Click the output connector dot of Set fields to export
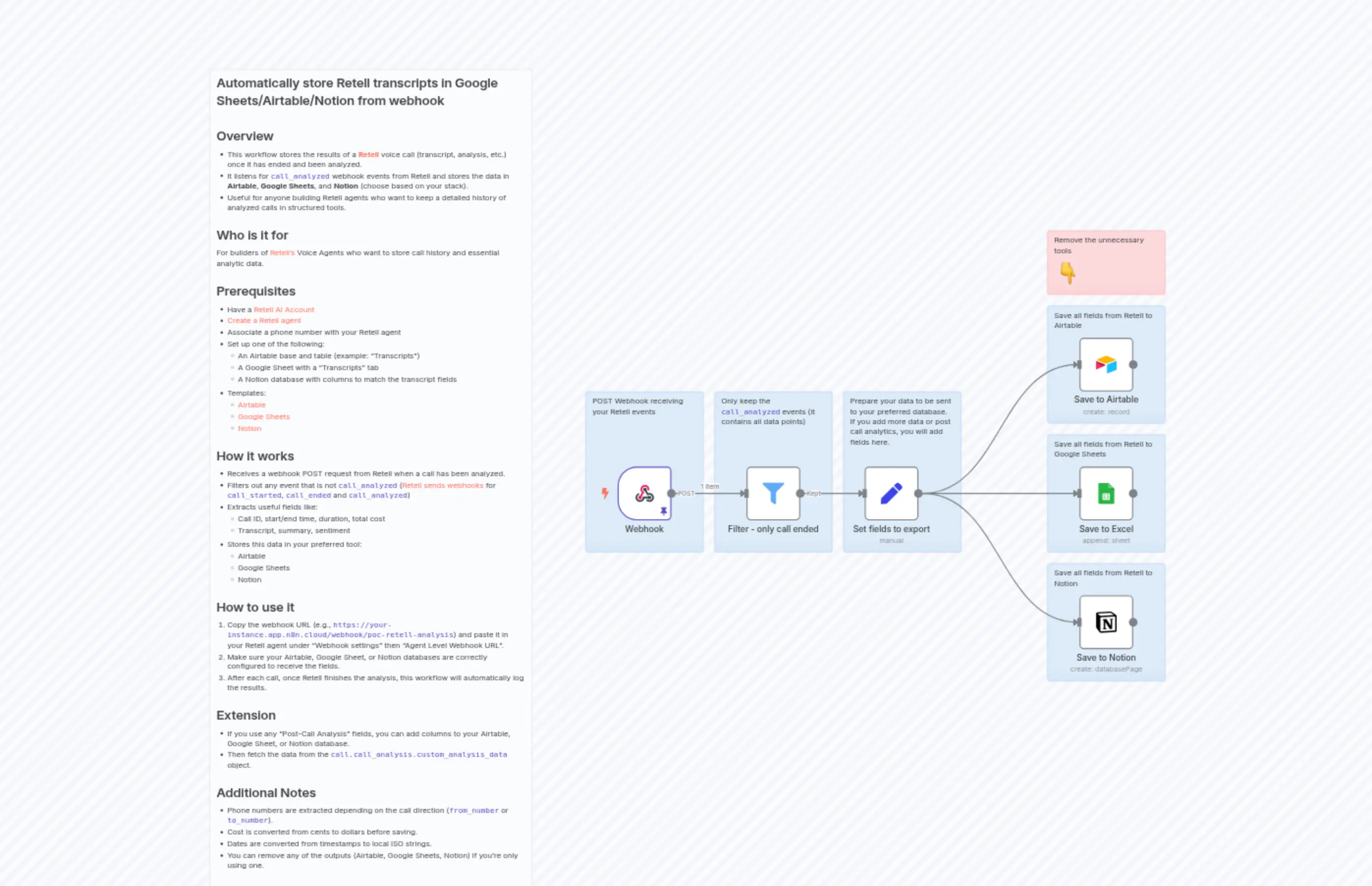 [x=918, y=494]
